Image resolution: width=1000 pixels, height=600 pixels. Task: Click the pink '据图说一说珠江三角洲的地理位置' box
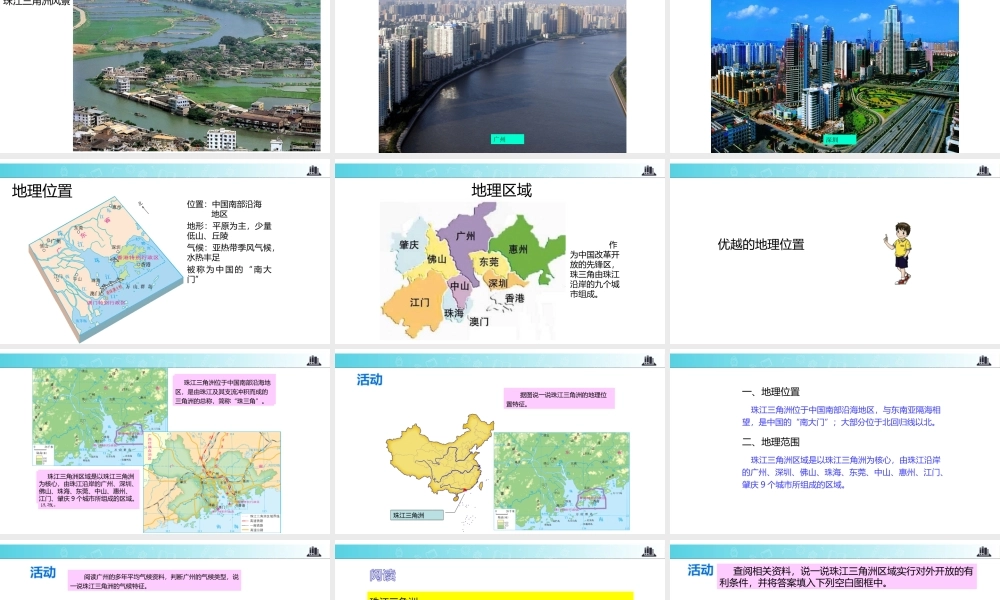(x=559, y=399)
